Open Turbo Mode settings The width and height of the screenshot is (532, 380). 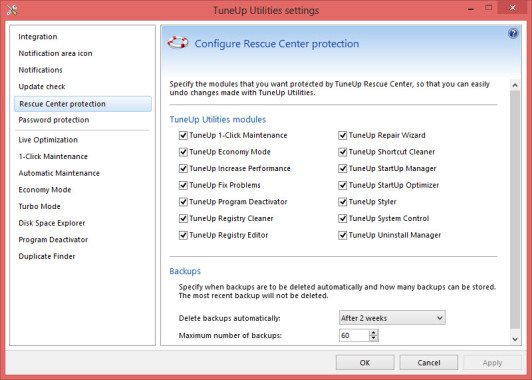click(39, 206)
